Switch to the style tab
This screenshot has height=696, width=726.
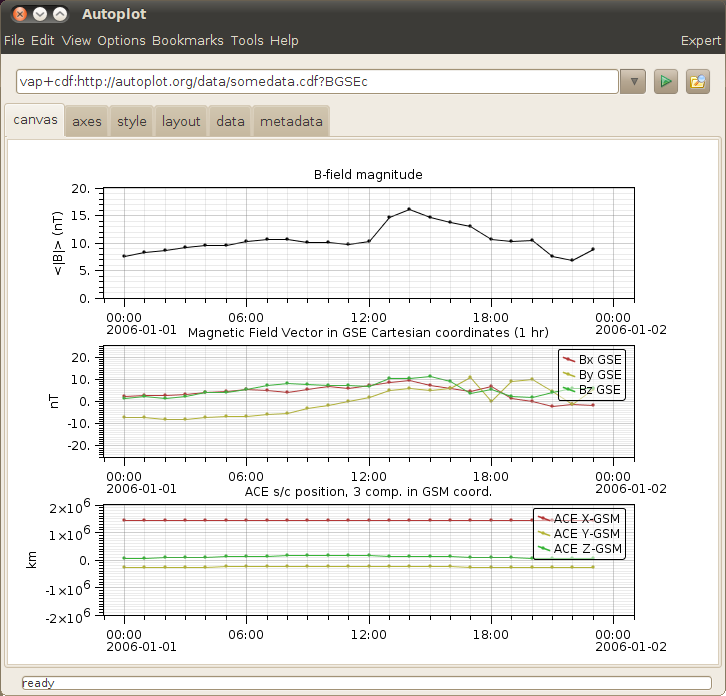click(132, 122)
